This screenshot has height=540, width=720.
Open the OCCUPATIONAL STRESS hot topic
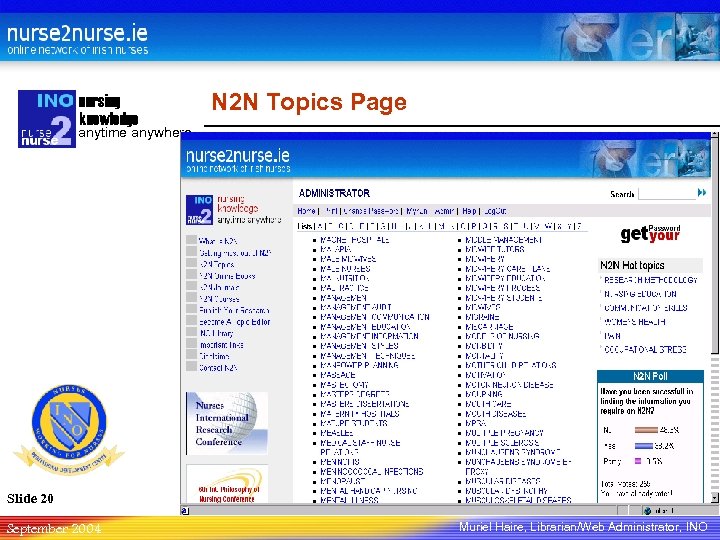(645, 349)
